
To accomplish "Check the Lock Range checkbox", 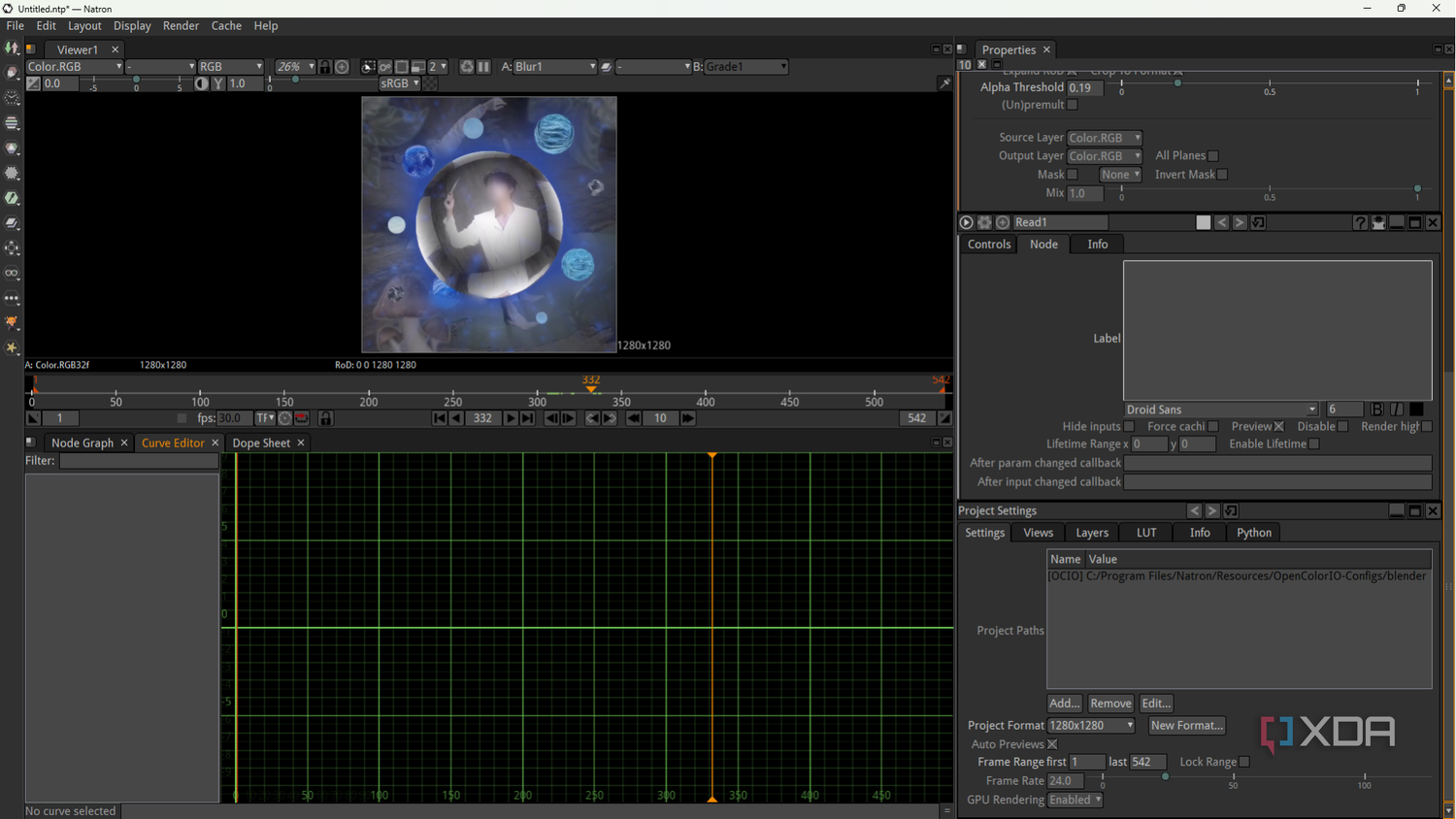I will 1244,762.
